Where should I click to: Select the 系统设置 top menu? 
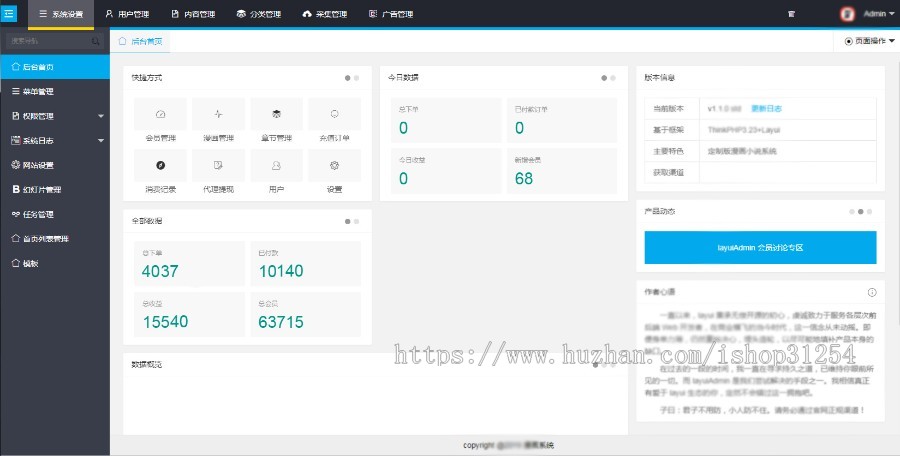pos(61,14)
